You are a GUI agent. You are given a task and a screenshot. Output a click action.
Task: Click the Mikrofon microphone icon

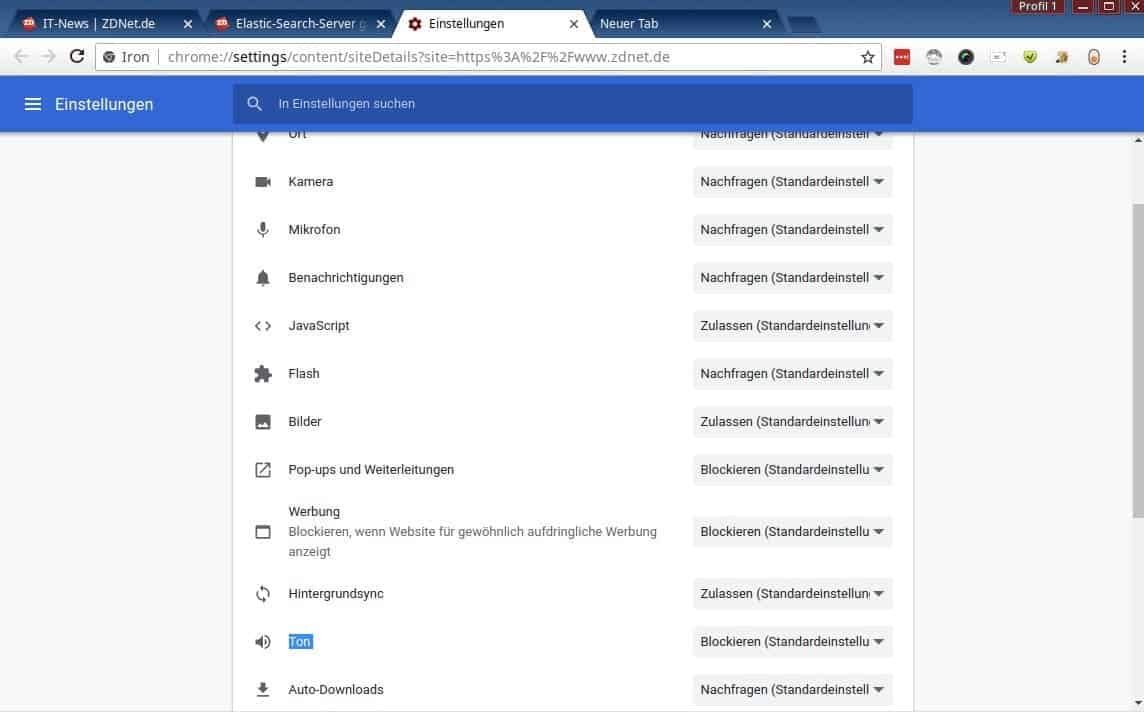263,230
